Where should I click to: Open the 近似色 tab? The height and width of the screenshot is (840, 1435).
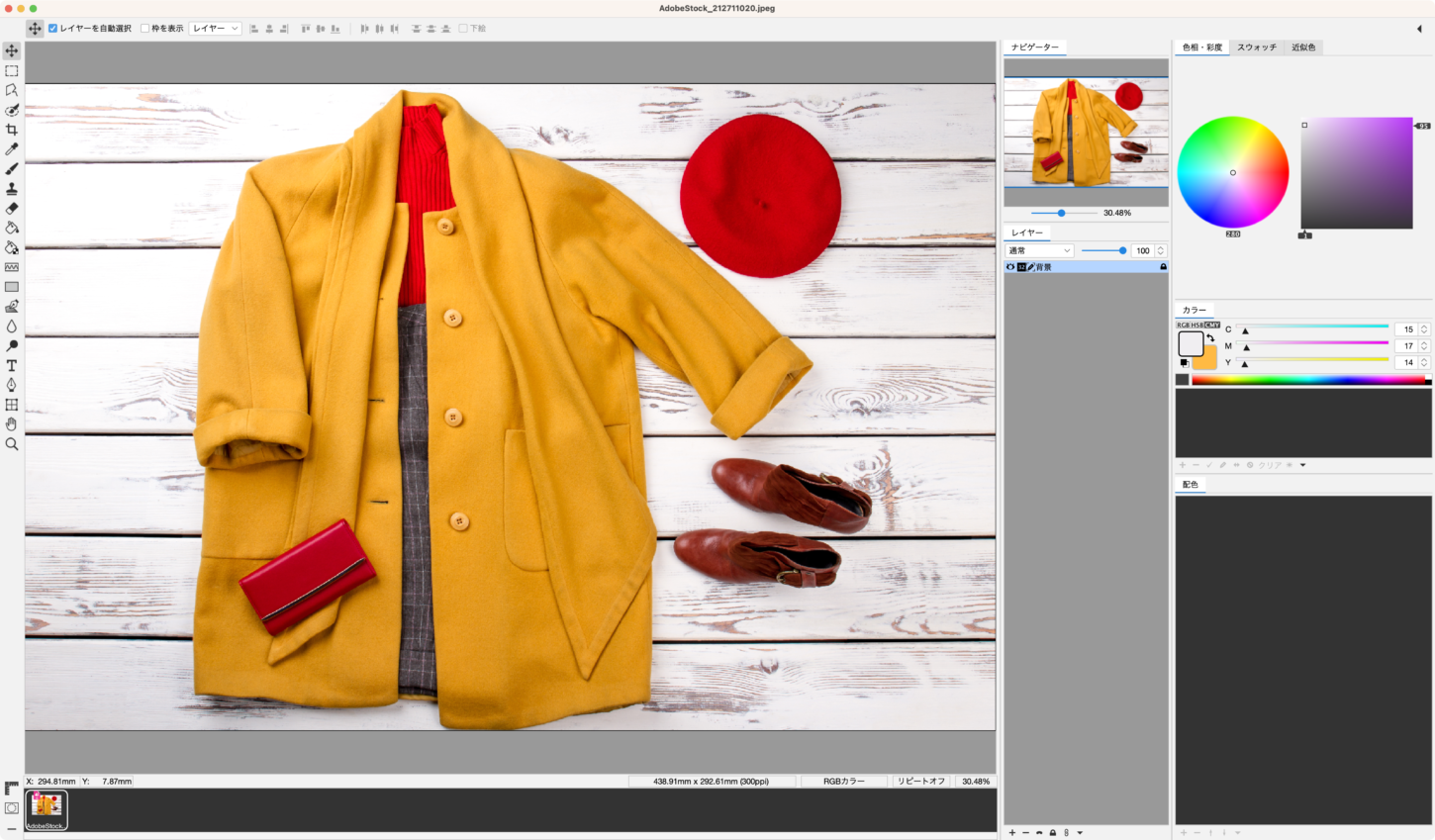pos(1303,47)
